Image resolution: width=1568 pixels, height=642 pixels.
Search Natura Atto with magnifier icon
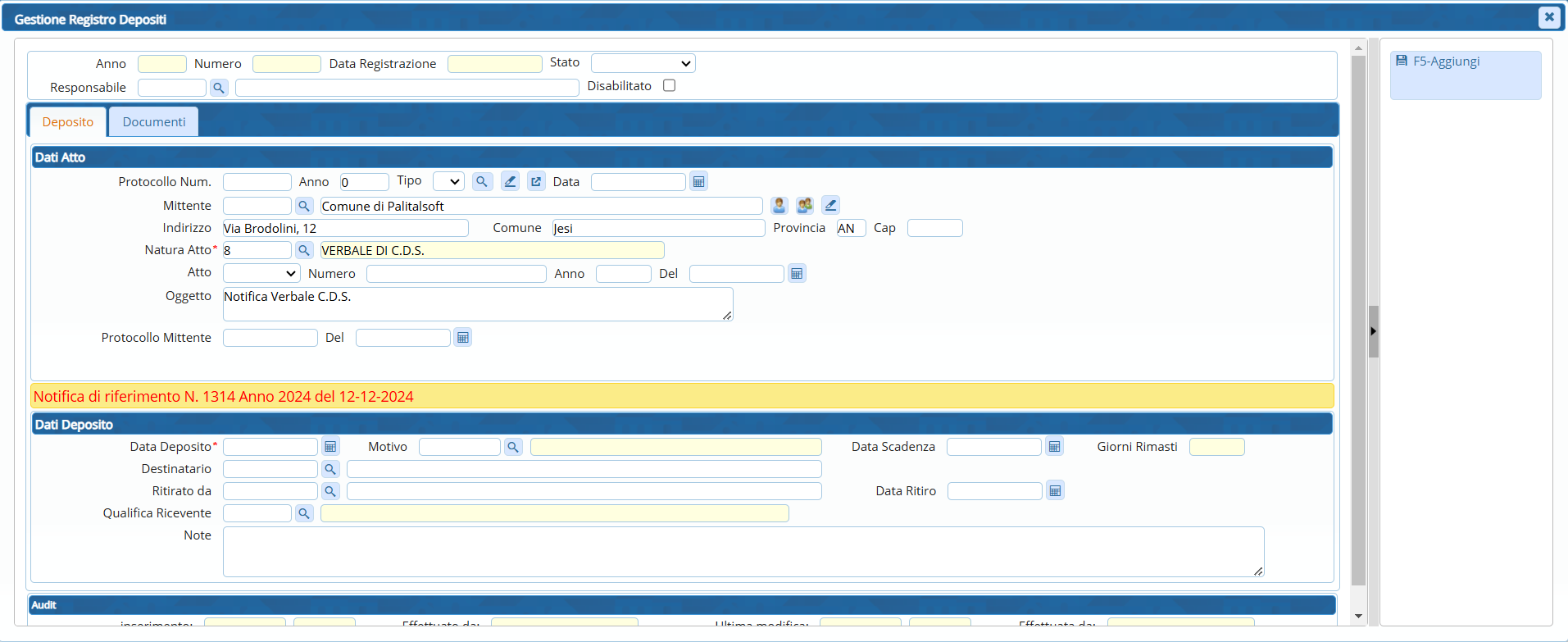pyautogui.click(x=304, y=250)
